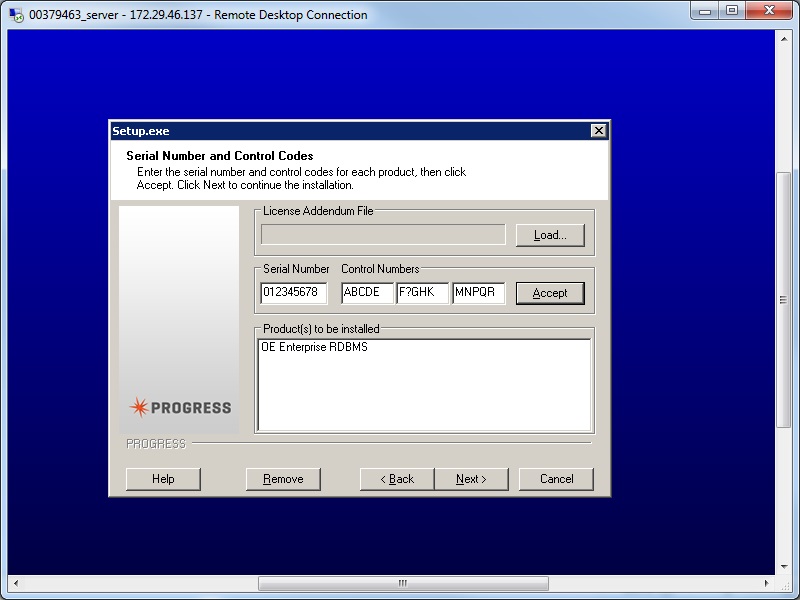Close the Remote Desktop Connection window
800x600 pixels.
point(769,11)
